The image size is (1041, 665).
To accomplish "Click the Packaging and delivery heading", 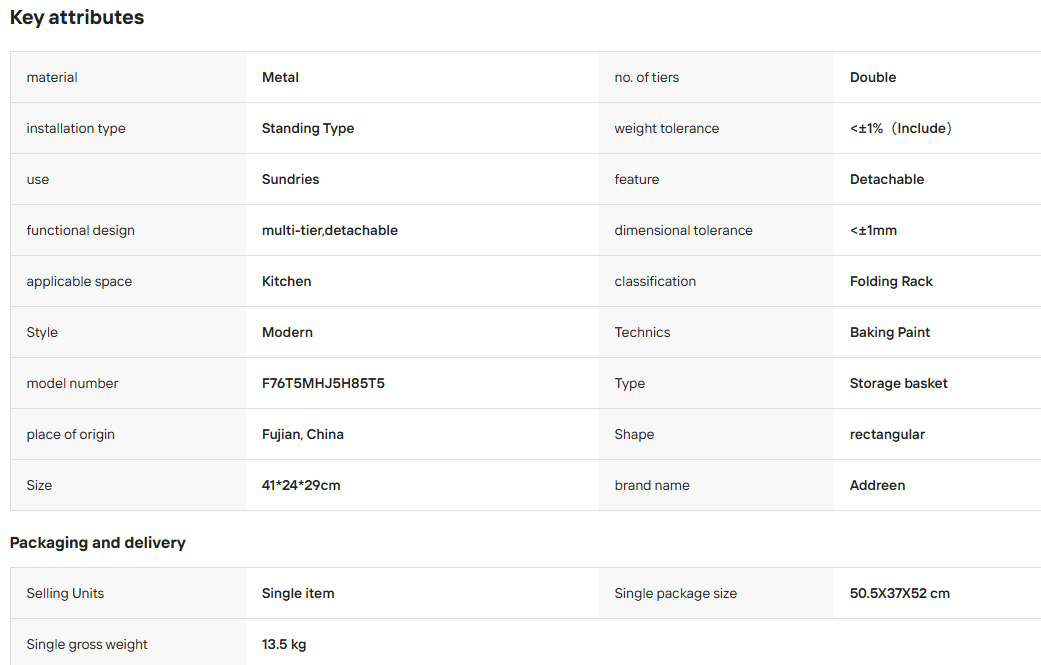I will 98,543.
